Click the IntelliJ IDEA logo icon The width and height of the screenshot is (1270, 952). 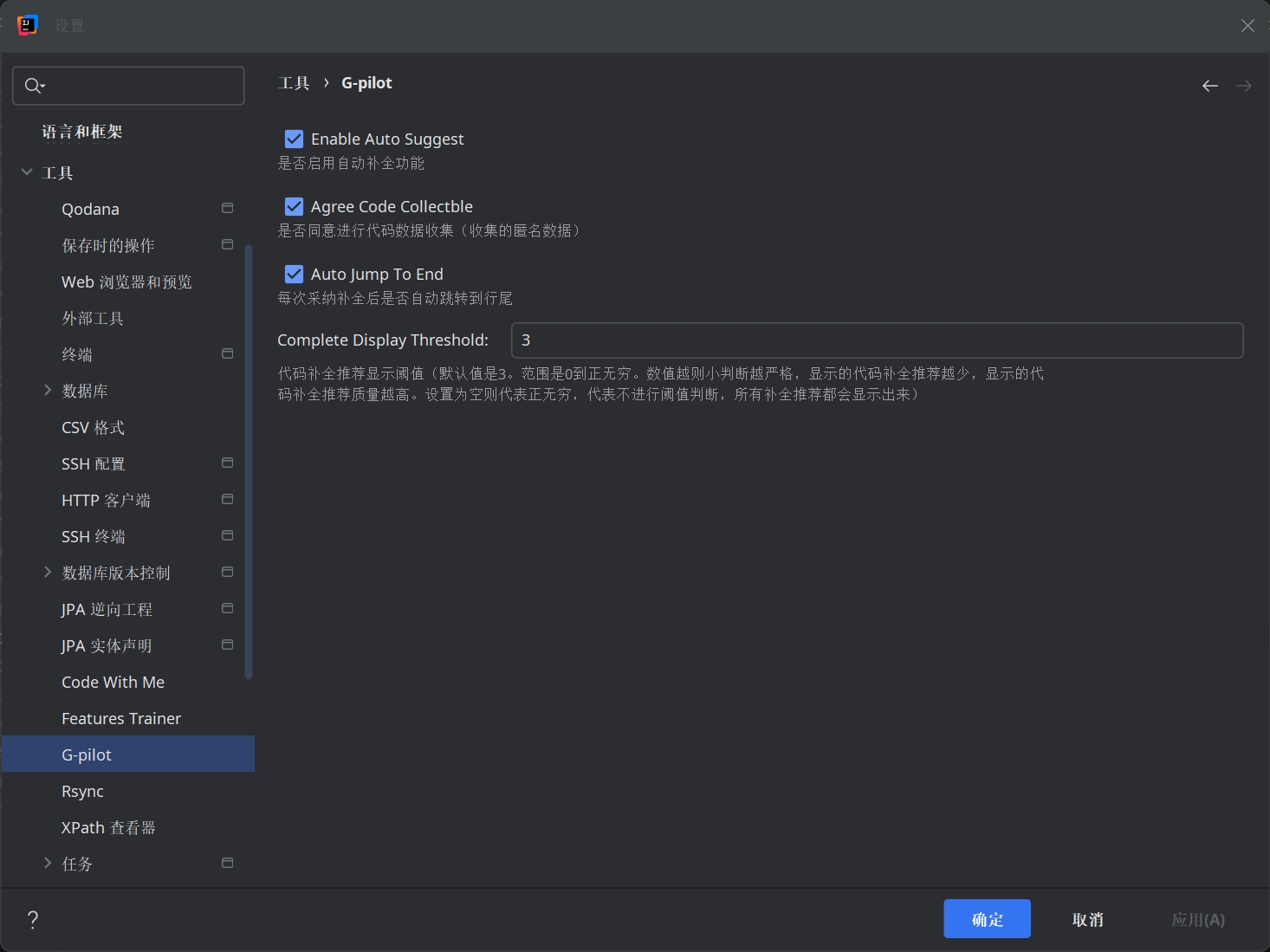pyautogui.click(x=28, y=25)
